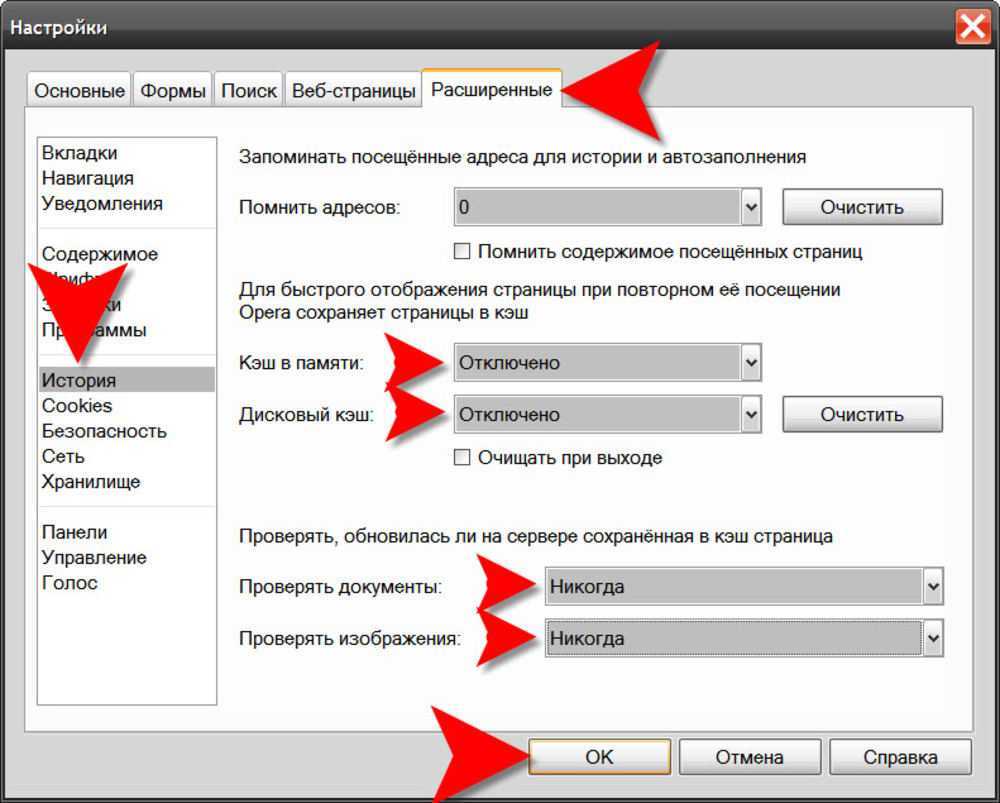Clear history with Очистить beside Помнить адресов

[862, 207]
